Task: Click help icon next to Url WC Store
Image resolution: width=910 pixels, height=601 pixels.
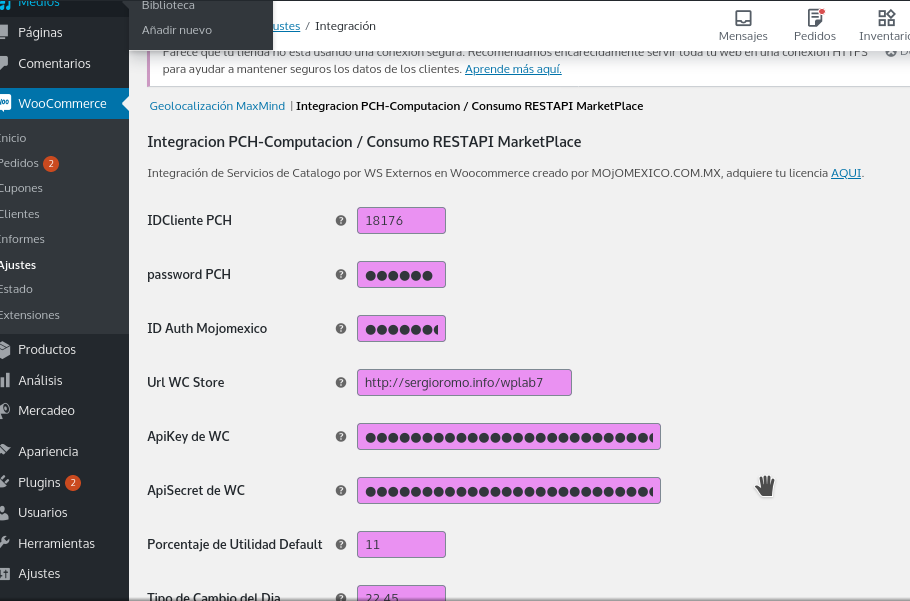Action: coord(341,383)
